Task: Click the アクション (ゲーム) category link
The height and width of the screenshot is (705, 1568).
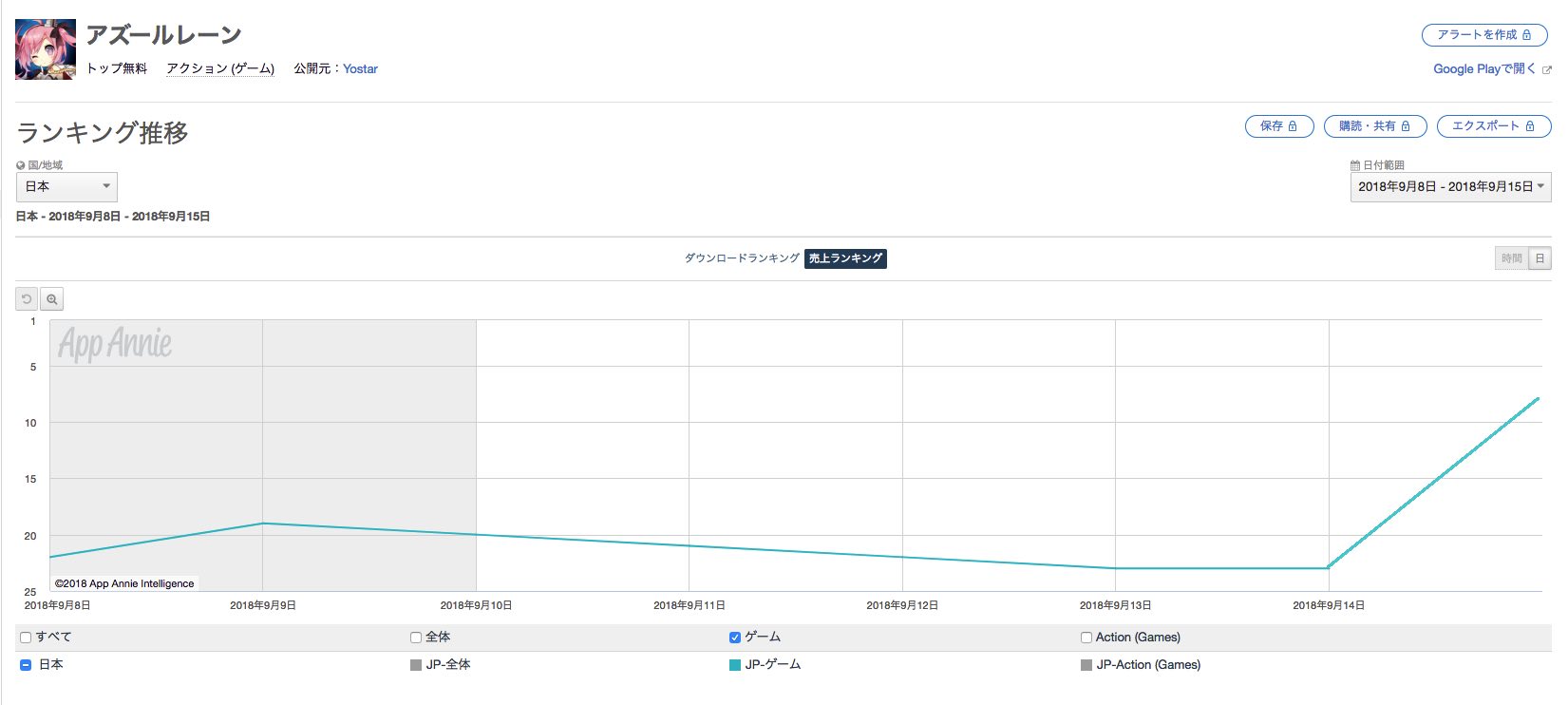Action: tap(220, 69)
